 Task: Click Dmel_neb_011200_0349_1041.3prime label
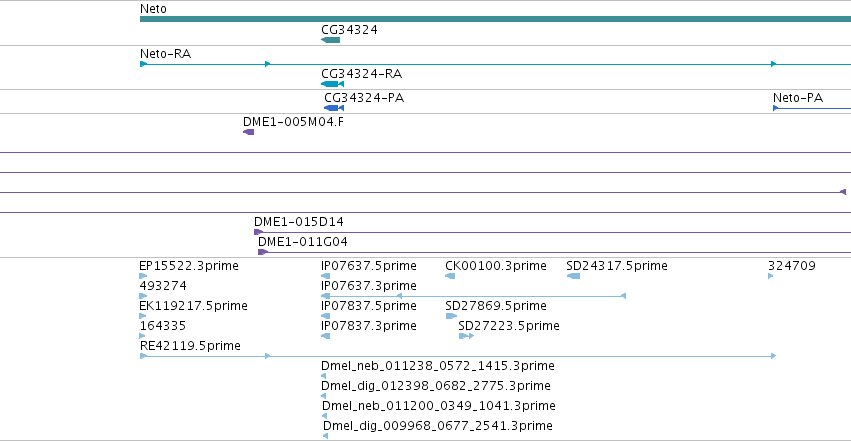(439, 406)
